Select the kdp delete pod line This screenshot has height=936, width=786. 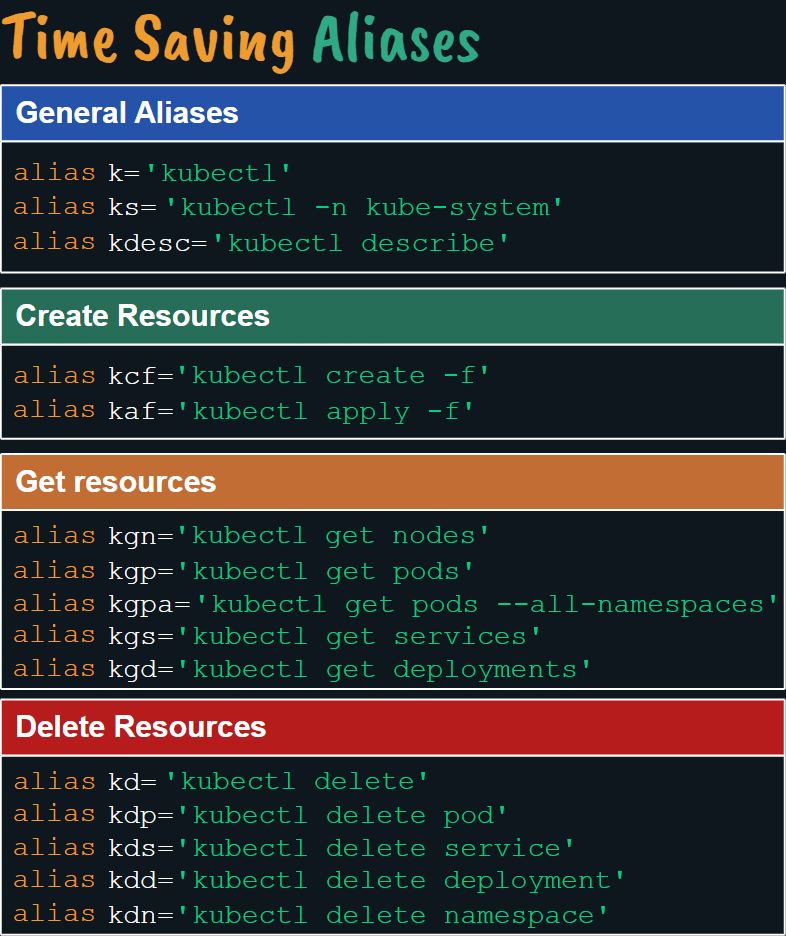tap(260, 815)
